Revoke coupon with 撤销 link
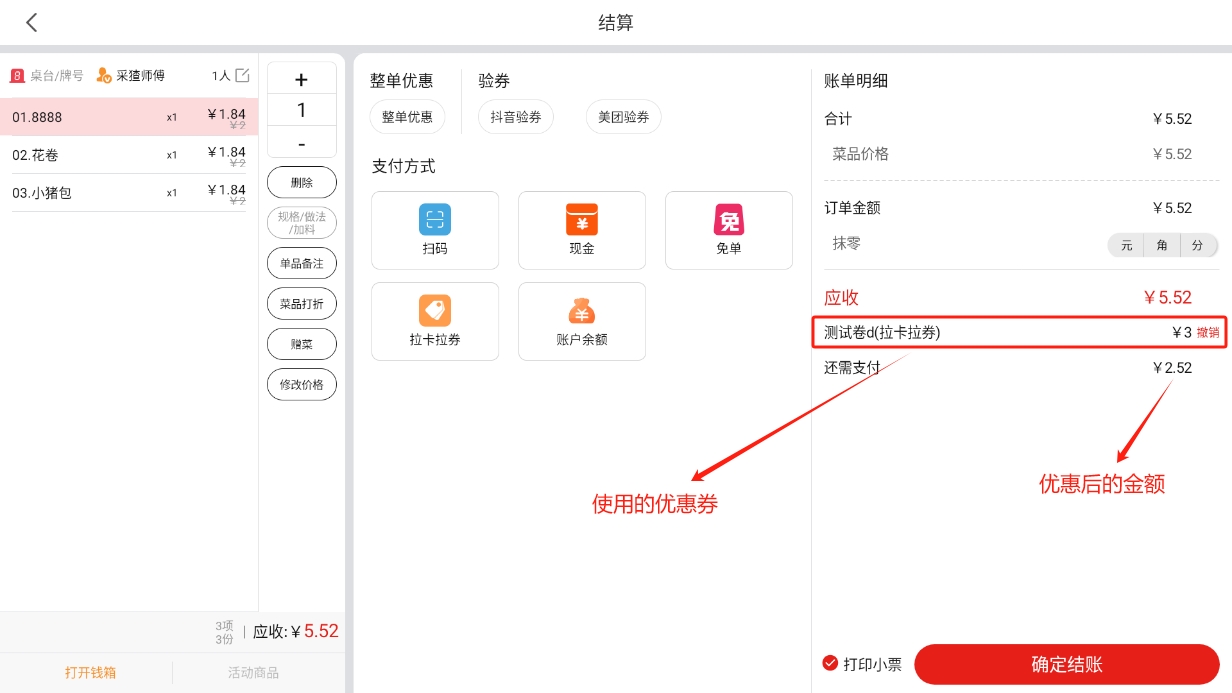The width and height of the screenshot is (1232, 693). [1208, 333]
